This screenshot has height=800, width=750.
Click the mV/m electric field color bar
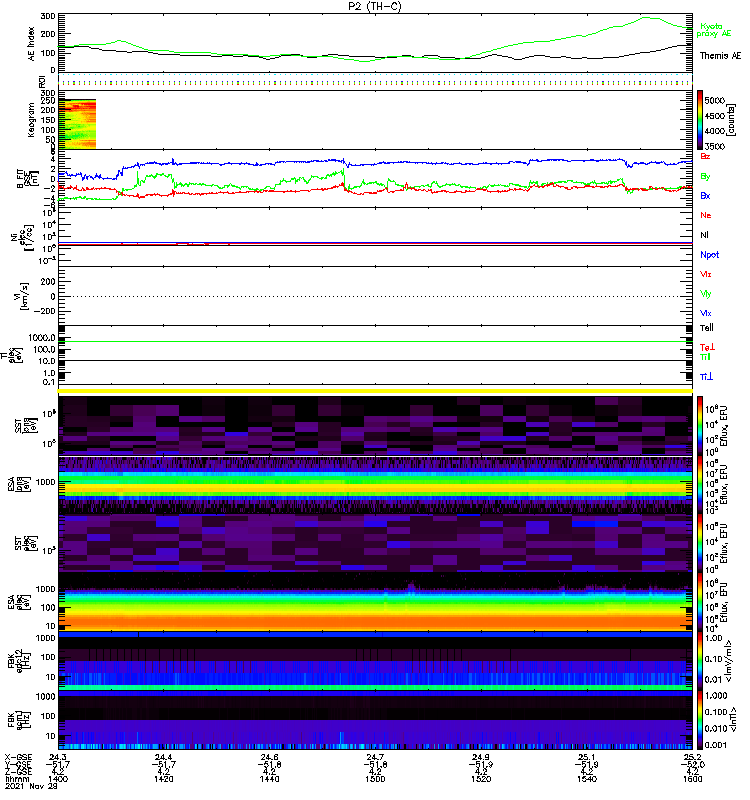[700, 661]
